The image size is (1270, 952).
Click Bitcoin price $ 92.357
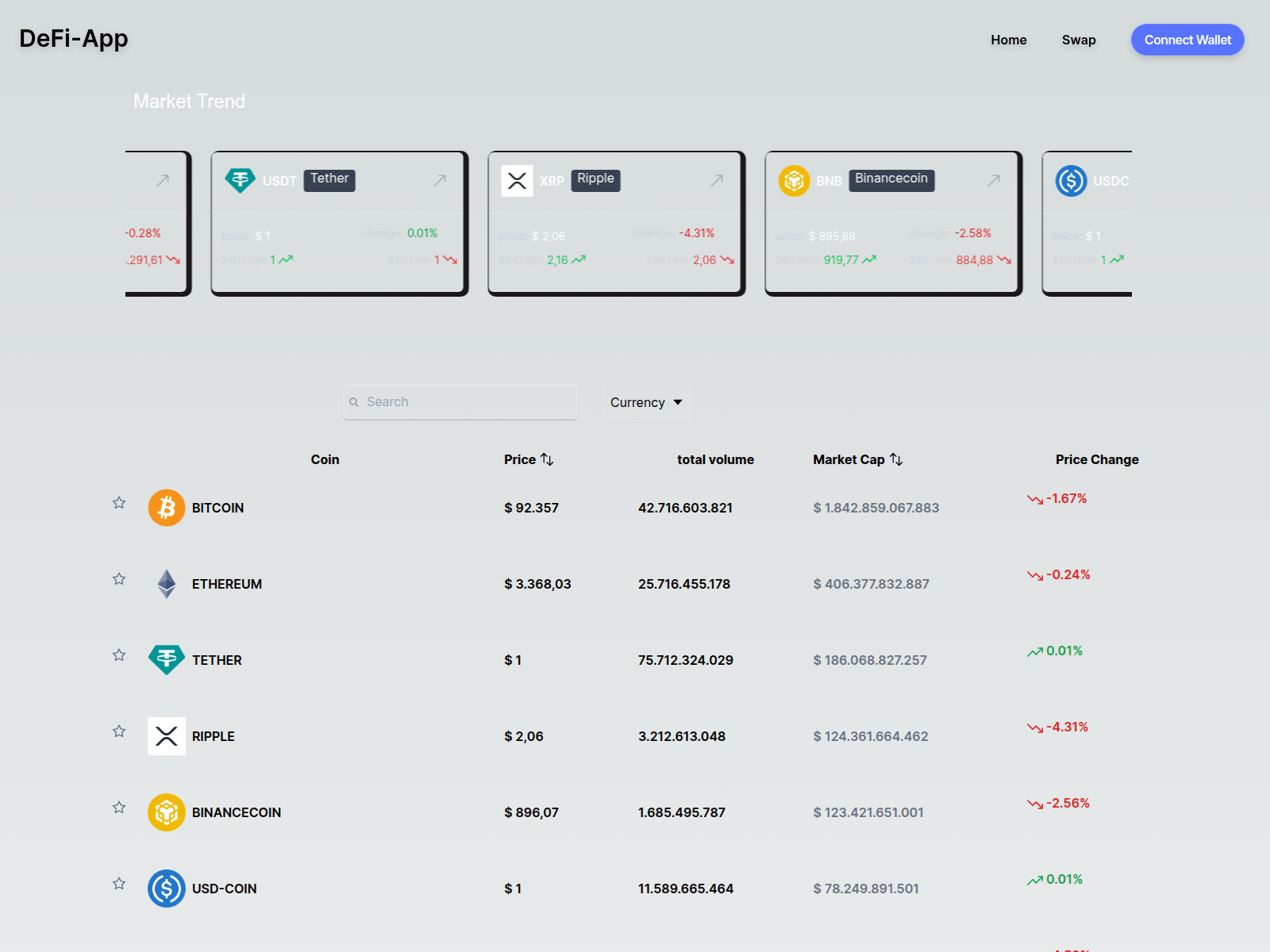[532, 508]
